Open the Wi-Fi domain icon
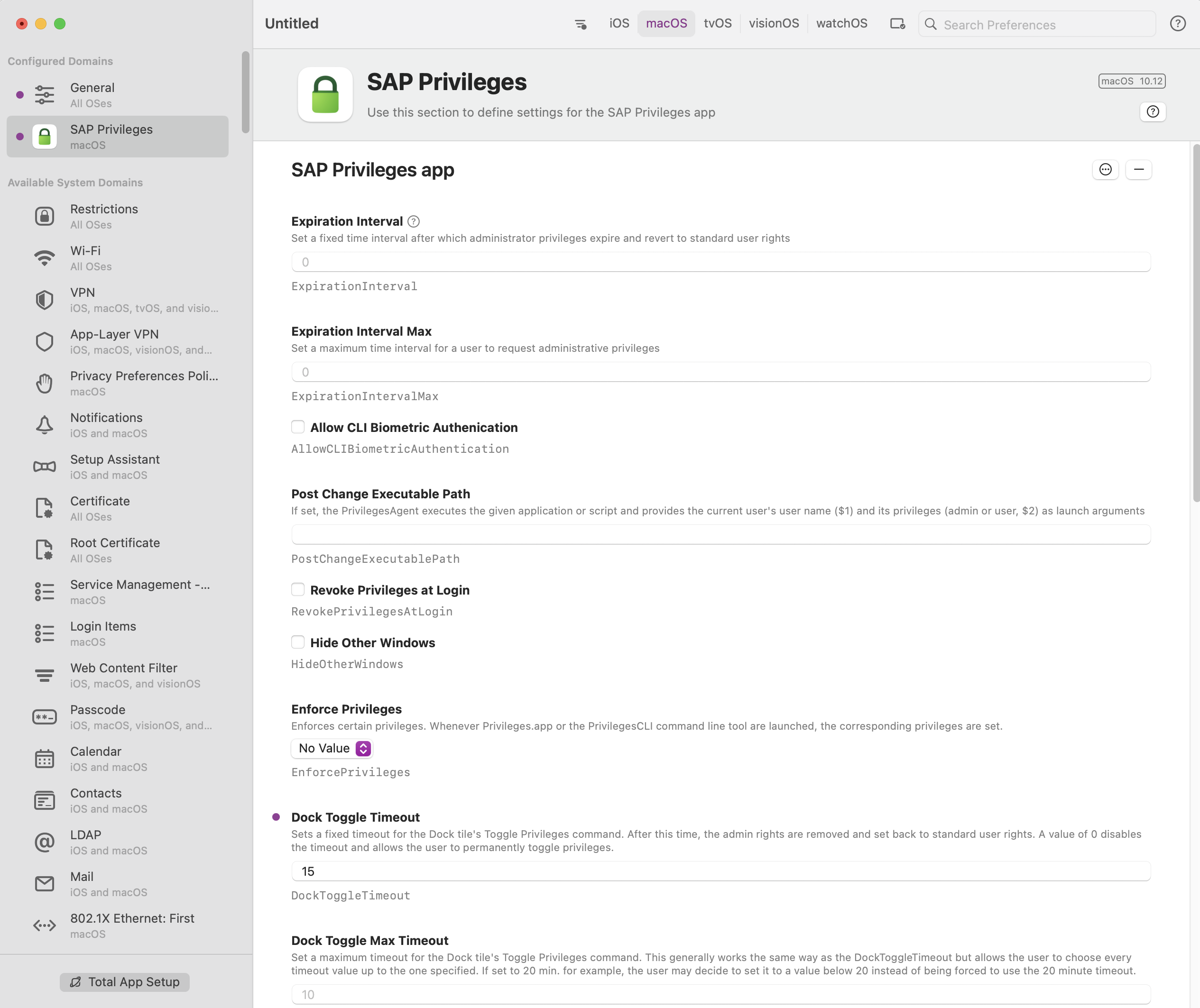The image size is (1200, 1008). 45,258
